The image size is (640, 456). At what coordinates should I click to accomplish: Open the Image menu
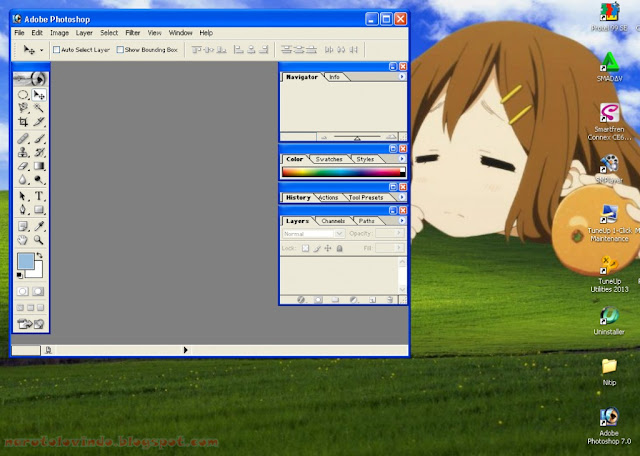(59, 33)
